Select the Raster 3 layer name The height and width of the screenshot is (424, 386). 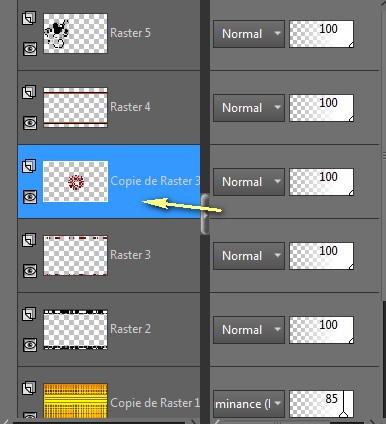[x=130, y=255]
